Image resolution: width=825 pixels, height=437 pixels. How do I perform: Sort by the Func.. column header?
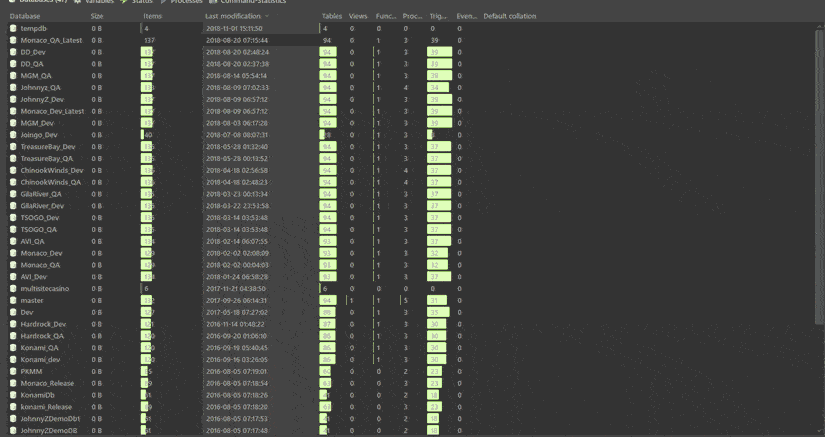pos(386,16)
